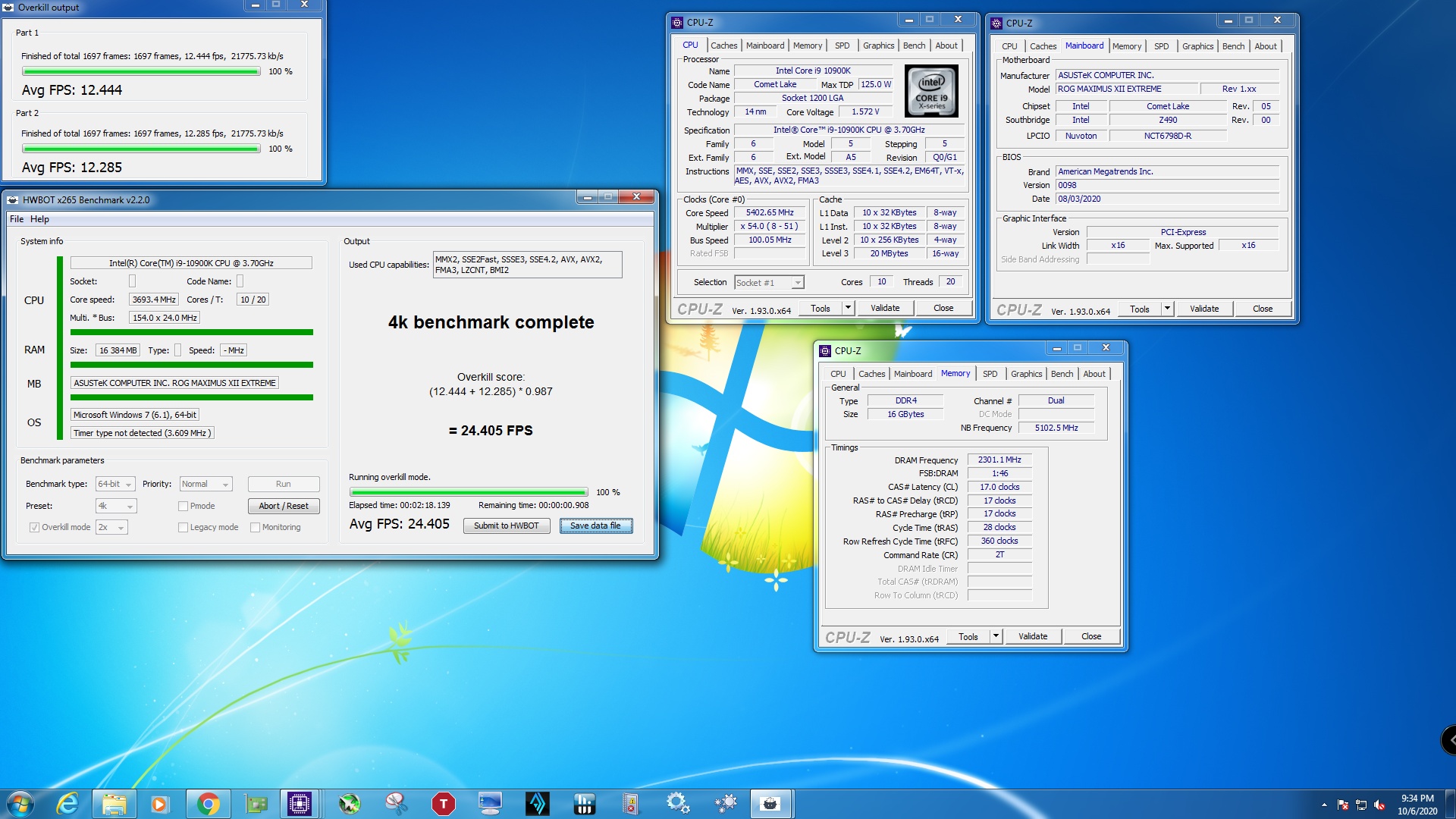This screenshot has width=1456, height=819.
Task: Expand Tools arrow in CPU-Z Memory window
Action: 996,636
